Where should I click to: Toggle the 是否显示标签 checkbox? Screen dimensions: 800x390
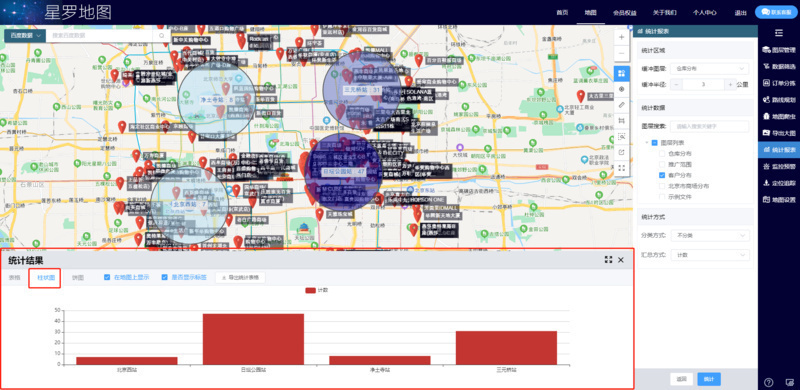[164, 277]
